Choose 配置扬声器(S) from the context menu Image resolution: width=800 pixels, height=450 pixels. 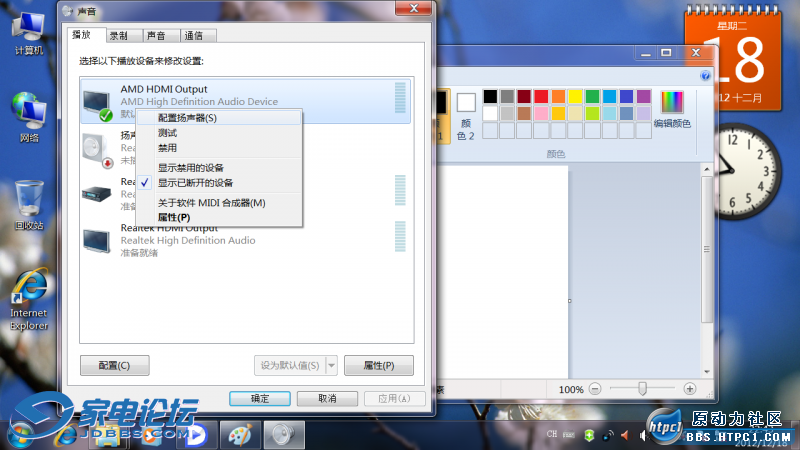click(x=219, y=118)
